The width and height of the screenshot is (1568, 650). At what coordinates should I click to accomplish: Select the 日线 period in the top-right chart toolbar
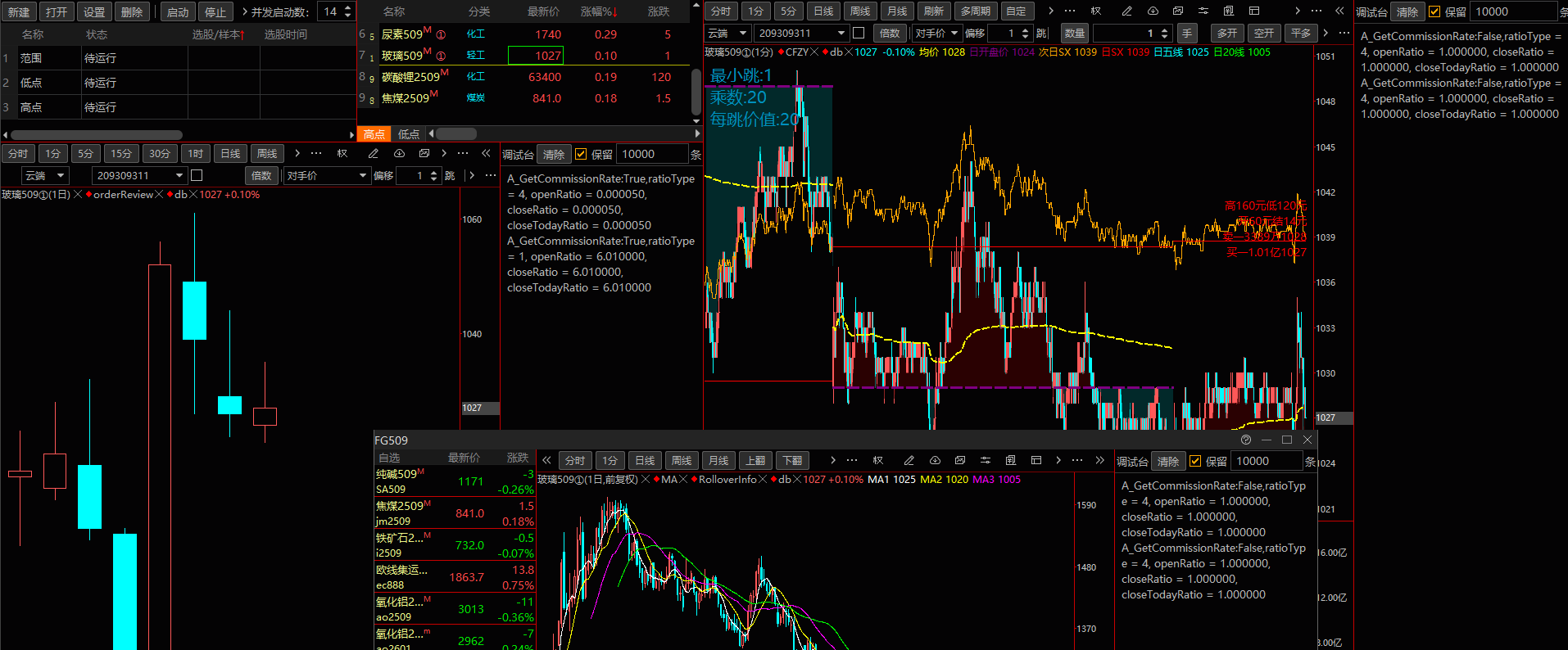[x=824, y=11]
